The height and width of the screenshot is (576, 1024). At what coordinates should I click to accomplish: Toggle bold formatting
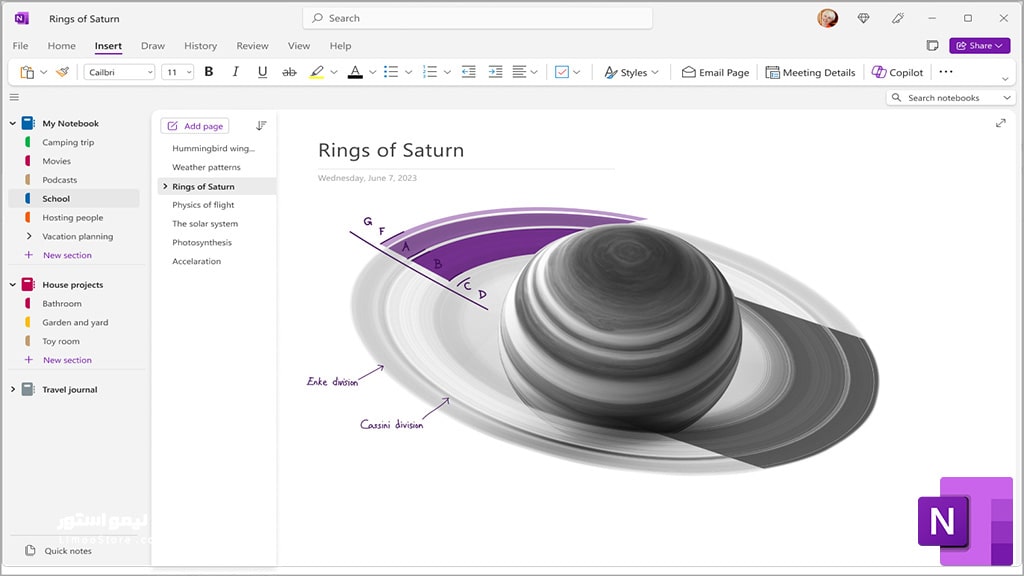click(x=209, y=72)
